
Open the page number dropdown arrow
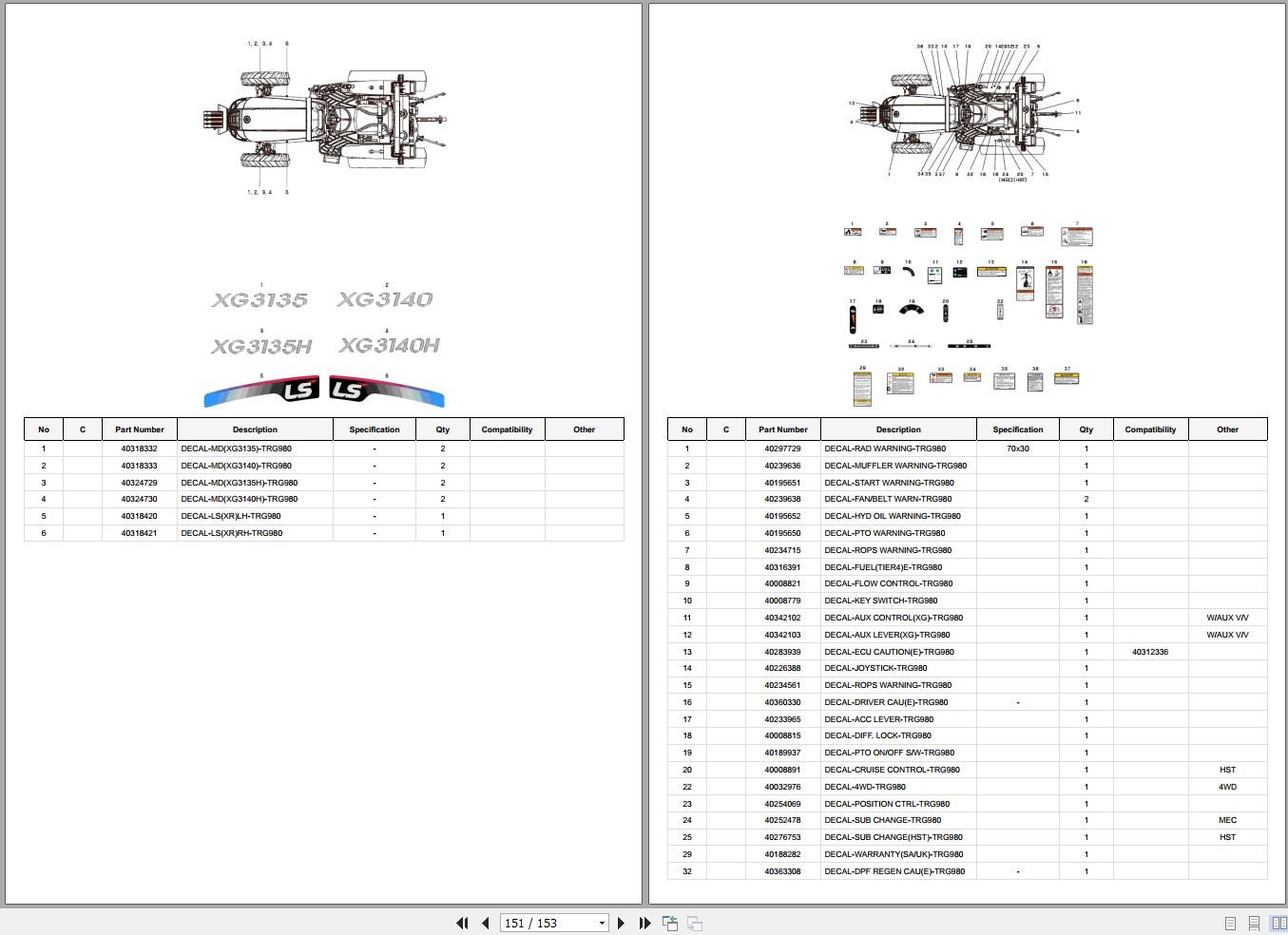[x=602, y=924]
